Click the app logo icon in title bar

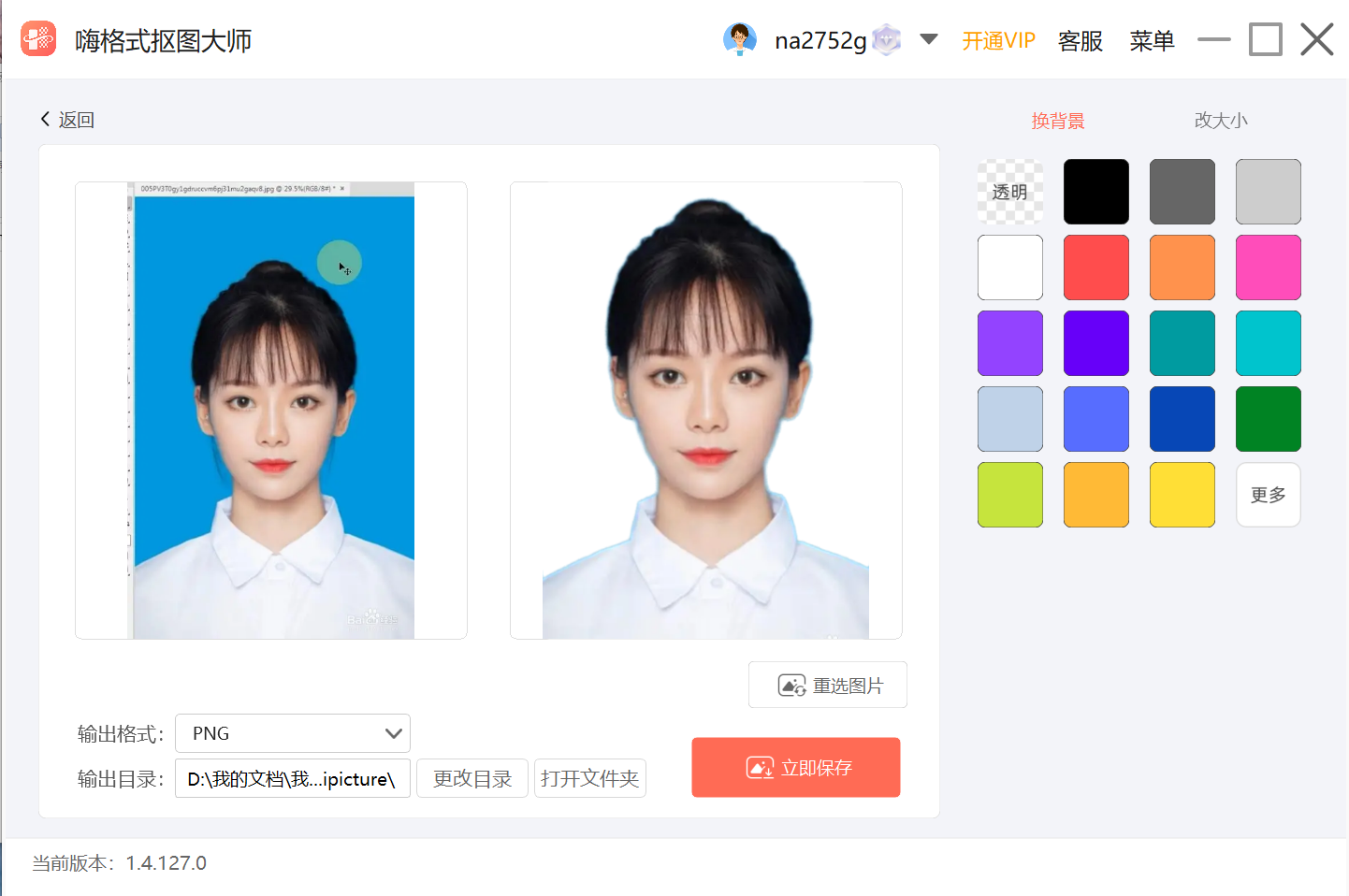(38, 39)
